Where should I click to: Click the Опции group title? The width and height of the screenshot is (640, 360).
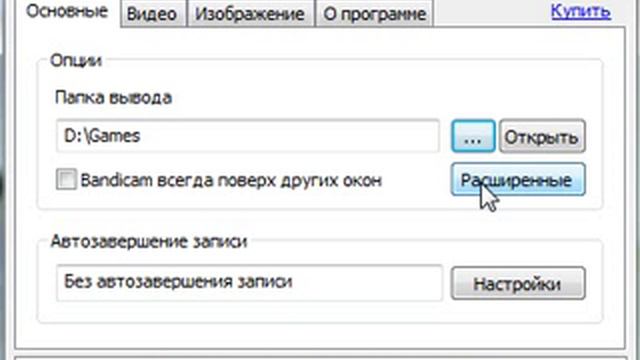76,61
